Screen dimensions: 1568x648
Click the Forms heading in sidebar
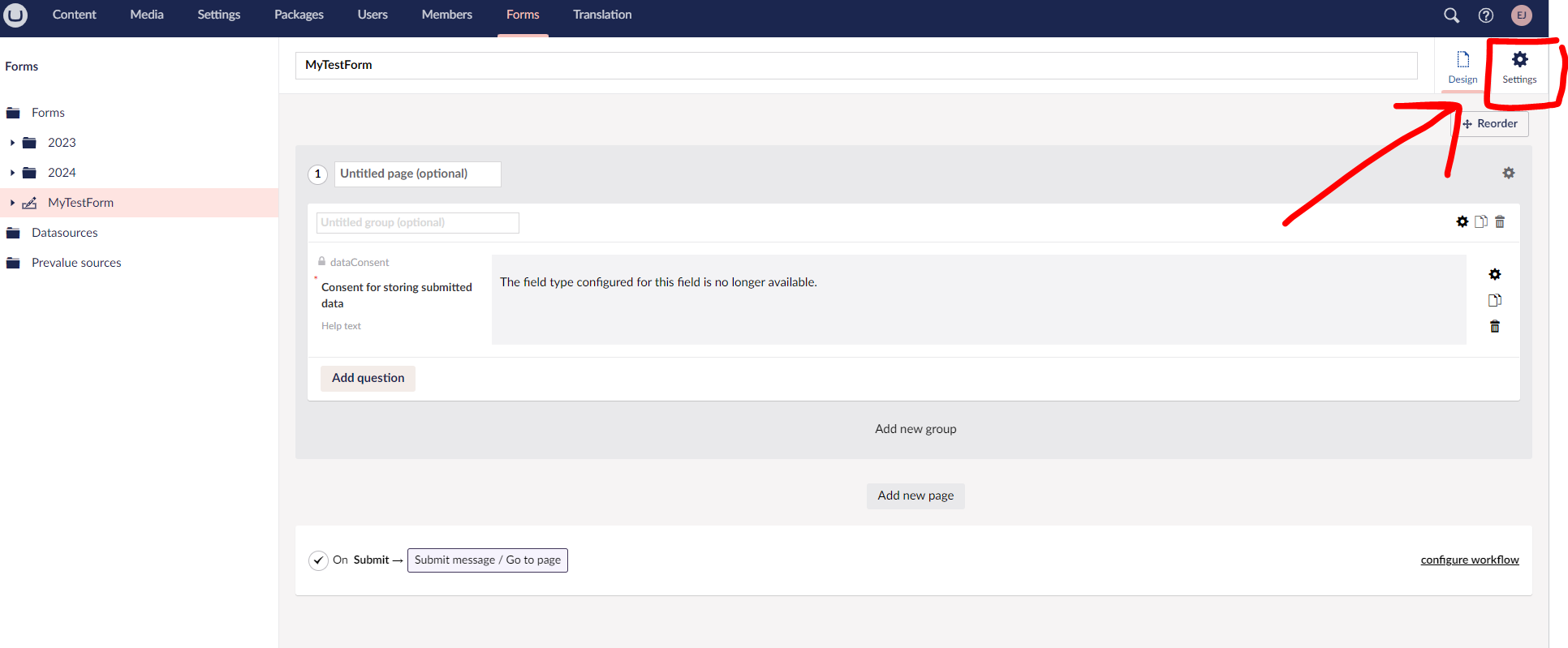point(22,67)
